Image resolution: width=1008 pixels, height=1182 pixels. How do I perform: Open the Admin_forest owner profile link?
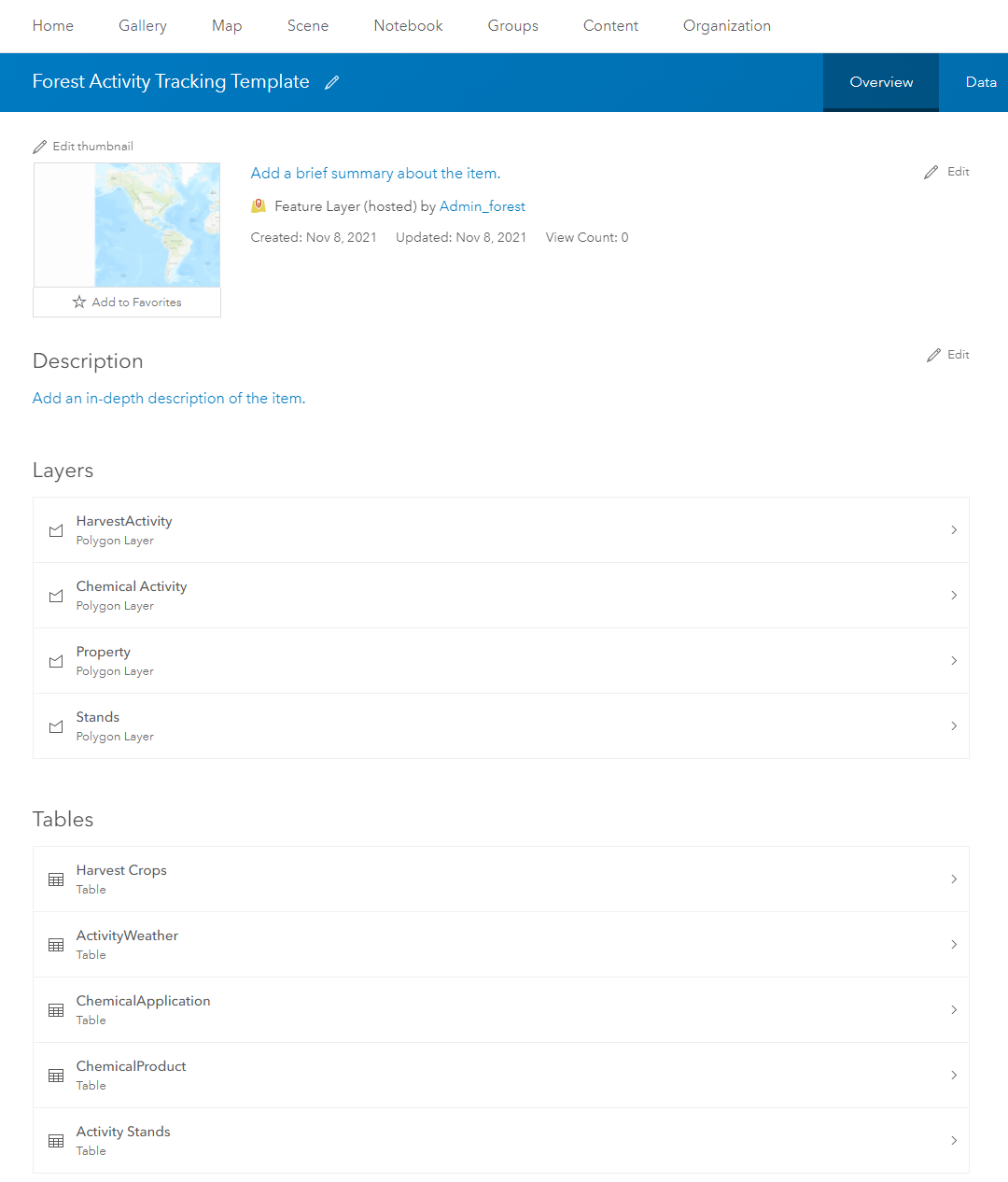483,206
